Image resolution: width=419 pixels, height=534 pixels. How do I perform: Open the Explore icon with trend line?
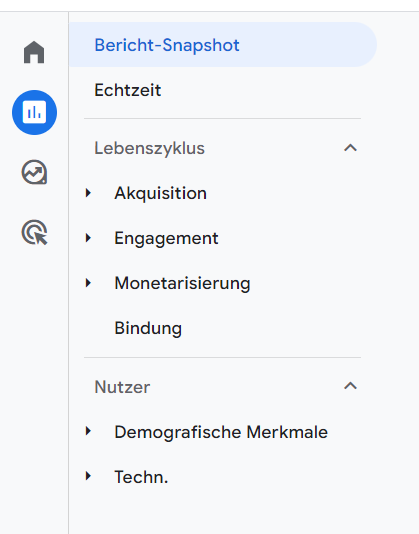(34, 172)
